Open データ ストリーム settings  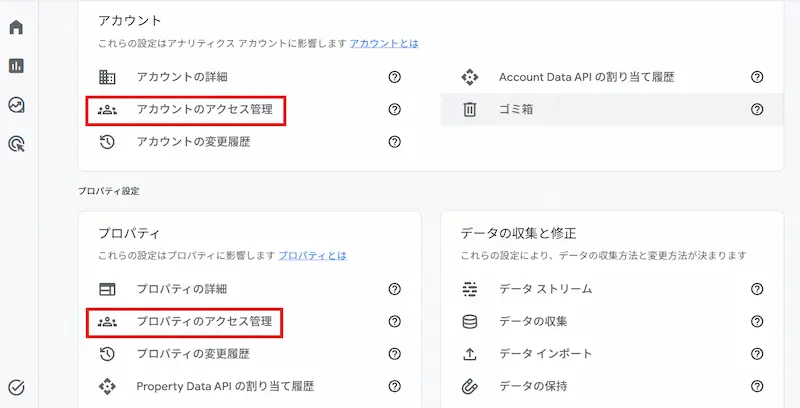tap(545, 289)
